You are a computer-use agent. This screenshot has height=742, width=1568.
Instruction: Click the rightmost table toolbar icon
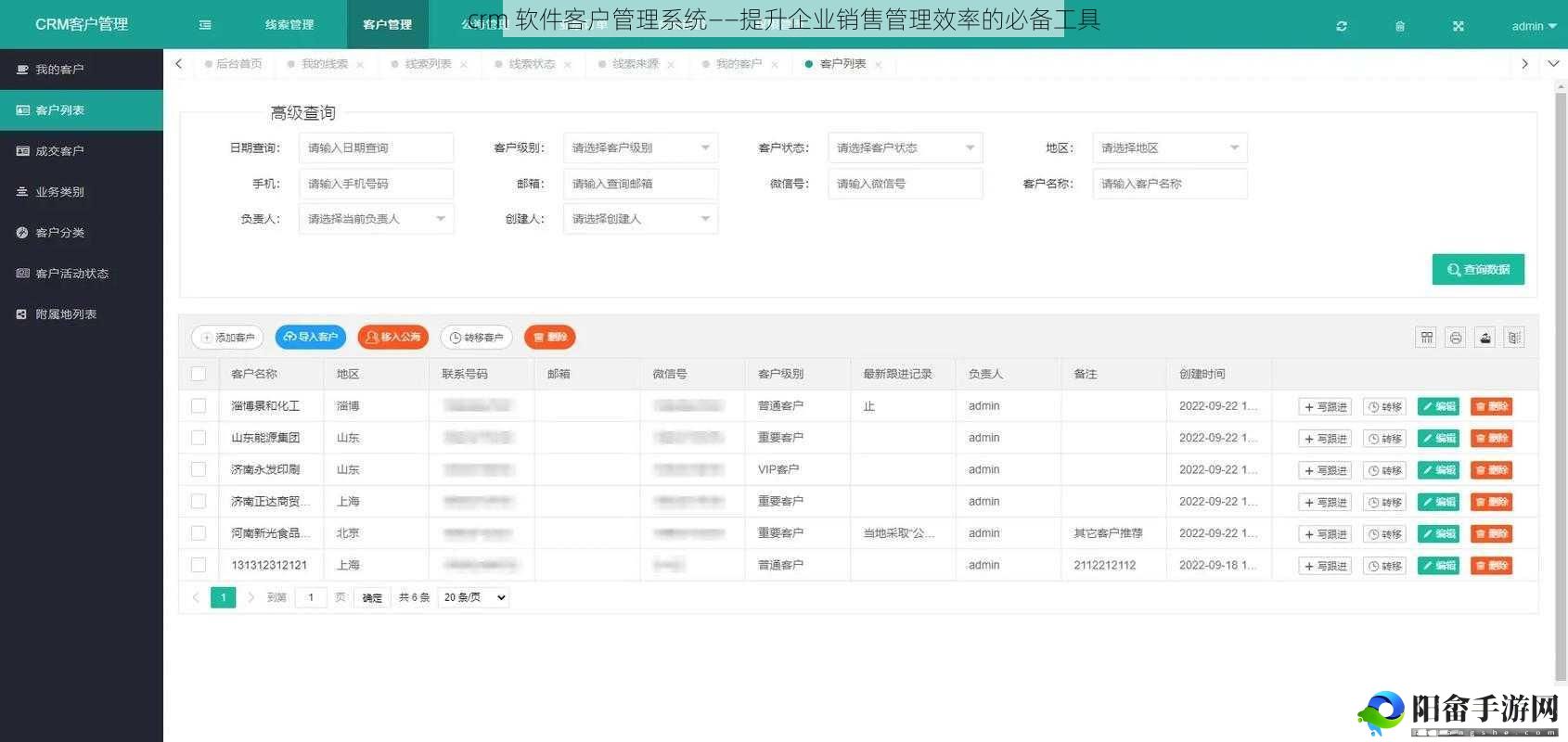tap(1514, 338)
